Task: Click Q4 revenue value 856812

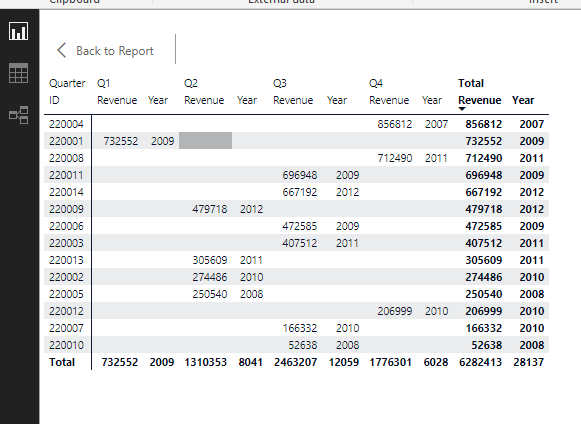Action: point(395,124)
